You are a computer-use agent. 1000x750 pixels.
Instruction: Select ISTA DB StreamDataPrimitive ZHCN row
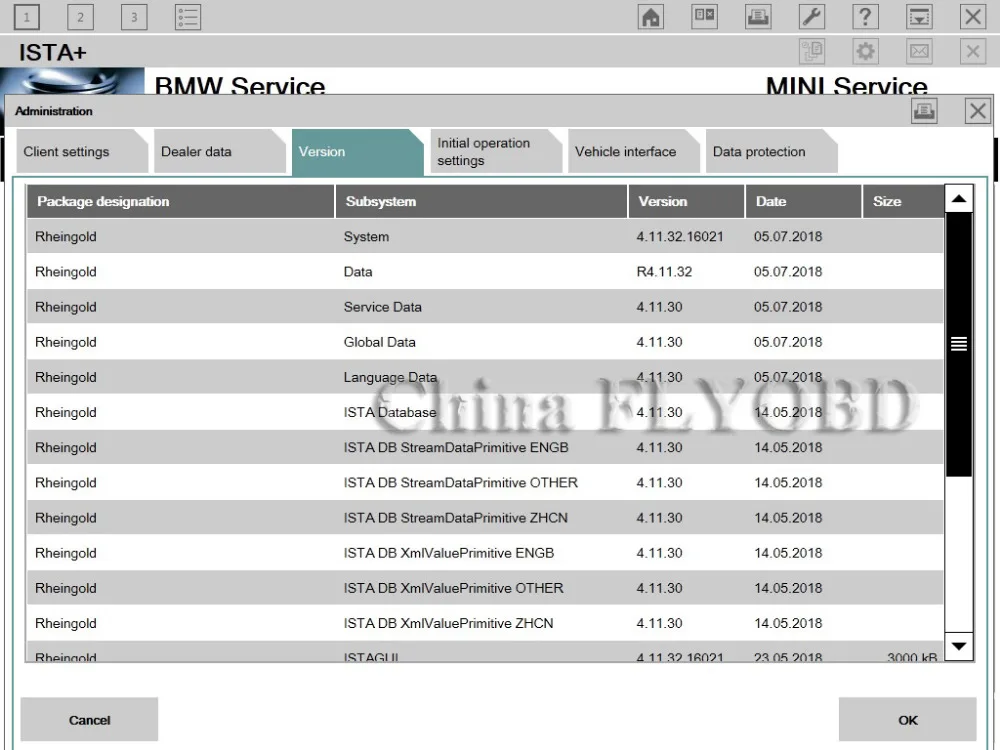point(485,518)
